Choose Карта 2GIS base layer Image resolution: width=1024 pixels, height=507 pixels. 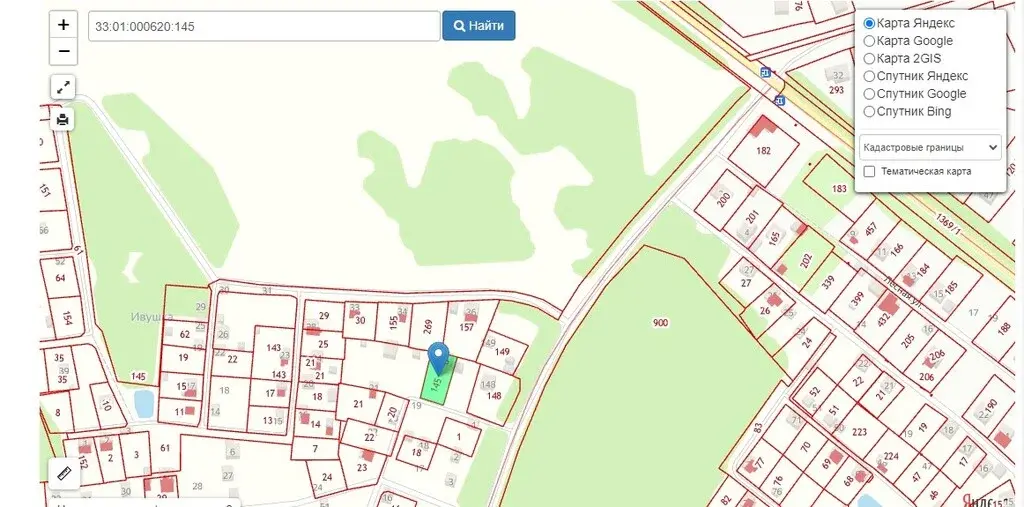(902, 58)
